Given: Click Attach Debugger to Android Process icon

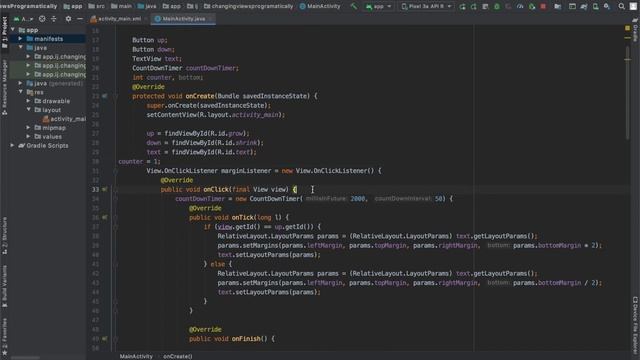Looking at the screenshot, I should pos(531,7).
